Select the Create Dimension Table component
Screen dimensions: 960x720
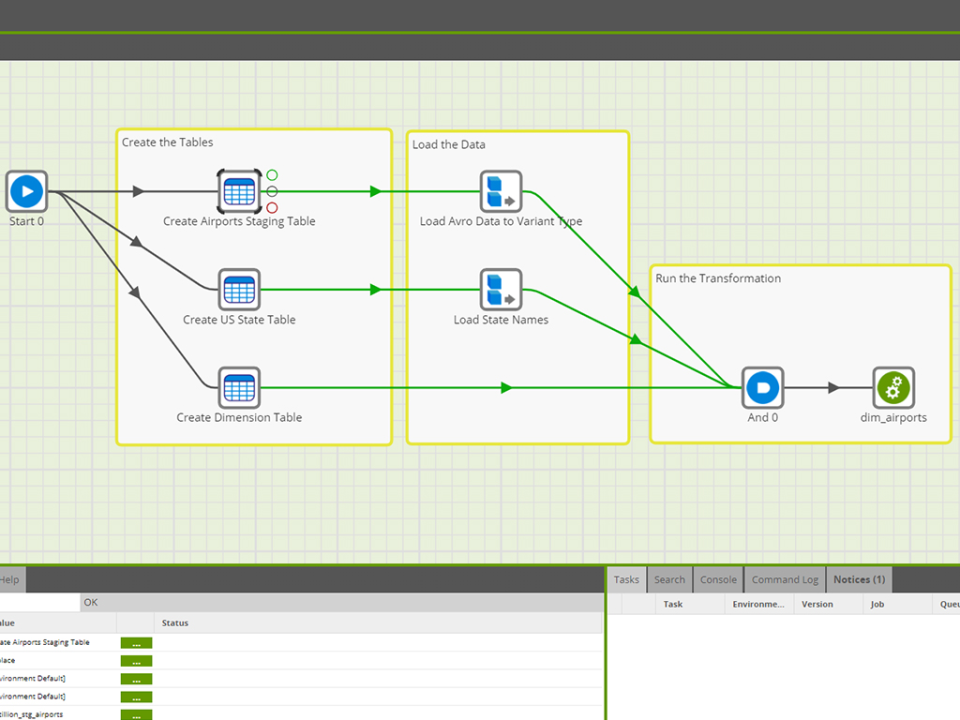click(x=239, y=388)
